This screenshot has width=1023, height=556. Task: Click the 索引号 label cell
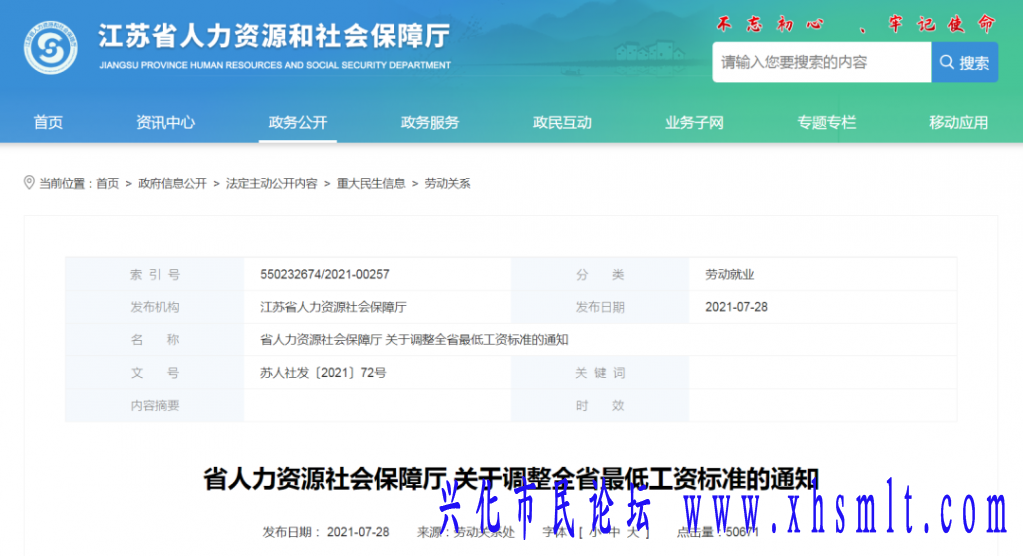tap(155, 274)
